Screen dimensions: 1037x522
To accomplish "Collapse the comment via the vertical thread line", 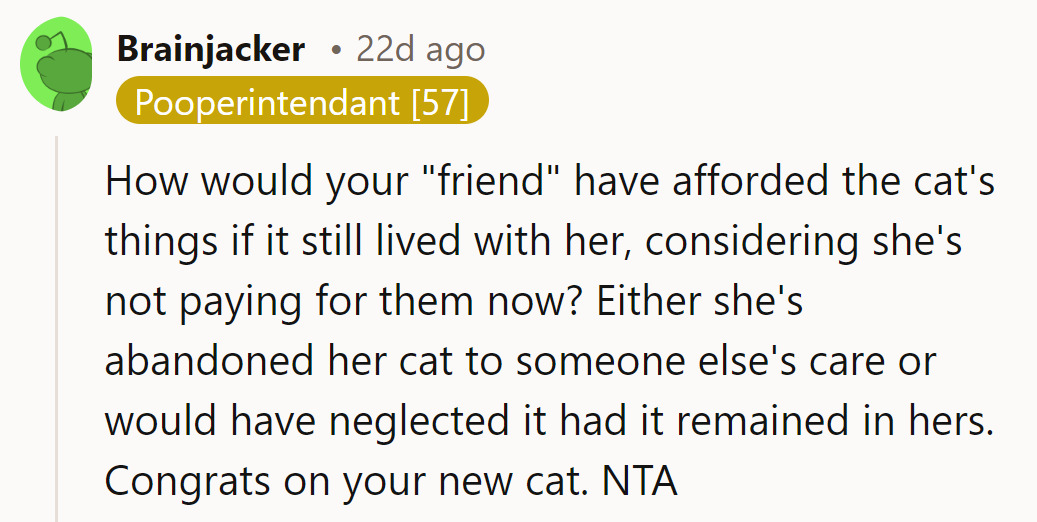I will (56, 330).
